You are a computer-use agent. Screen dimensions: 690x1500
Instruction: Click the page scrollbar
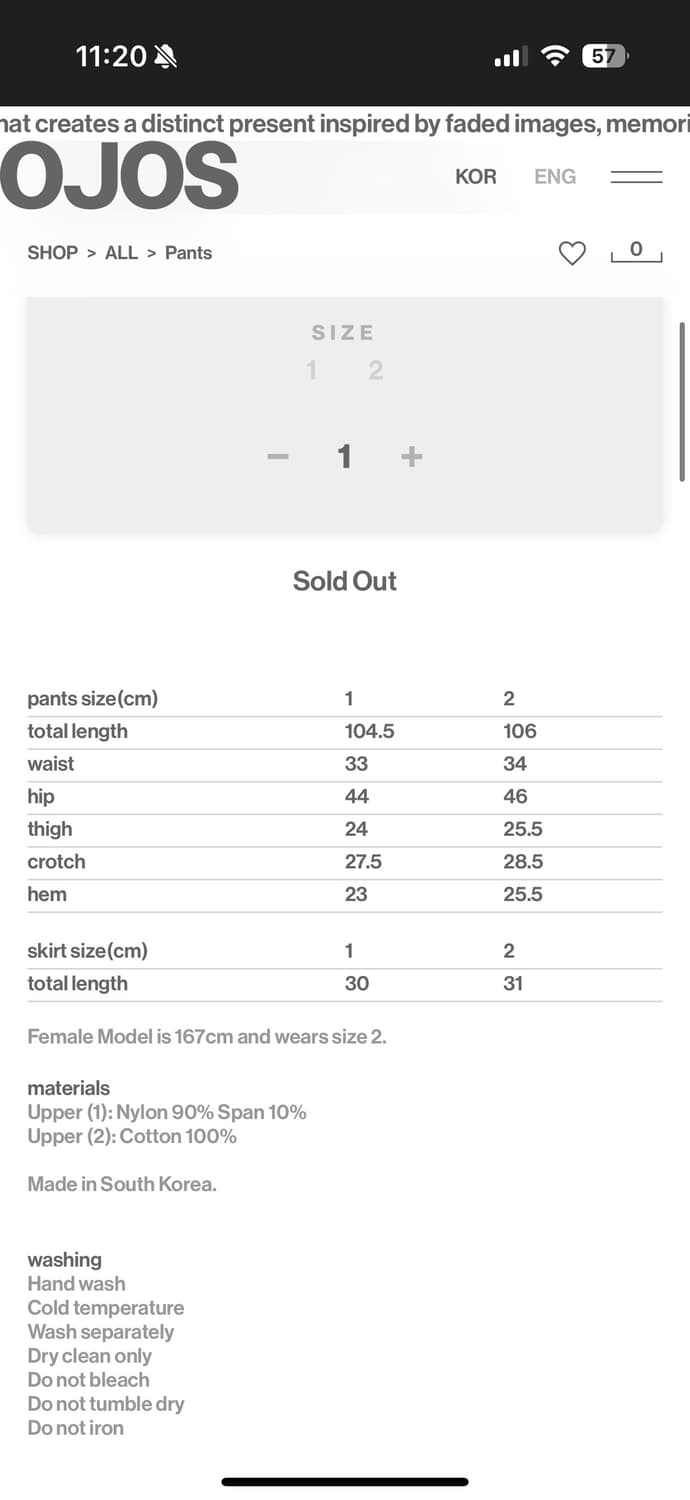click(x=682, y=388)
